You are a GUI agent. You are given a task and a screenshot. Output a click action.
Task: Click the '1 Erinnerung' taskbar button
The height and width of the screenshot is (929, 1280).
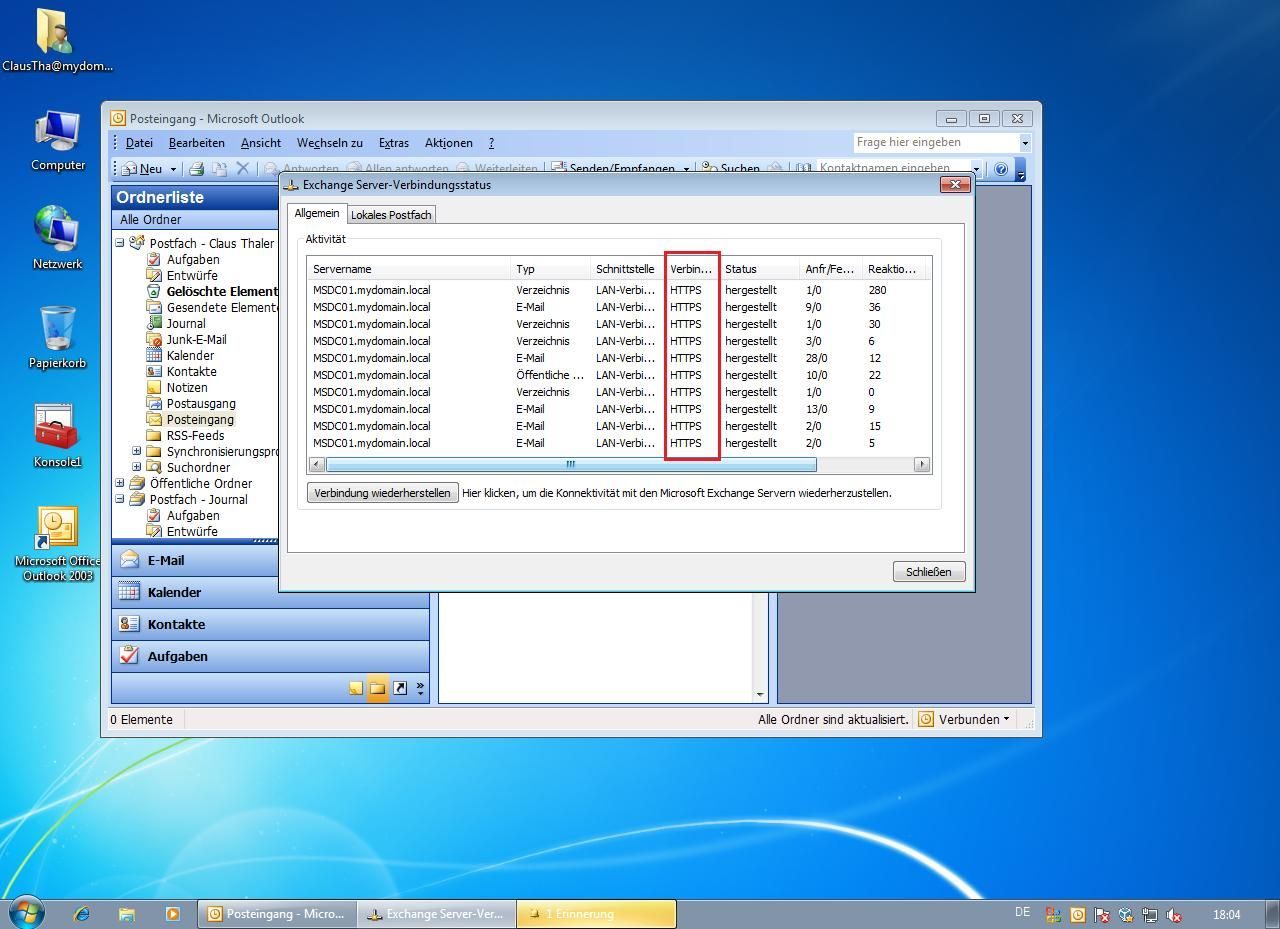click(596, 914)
